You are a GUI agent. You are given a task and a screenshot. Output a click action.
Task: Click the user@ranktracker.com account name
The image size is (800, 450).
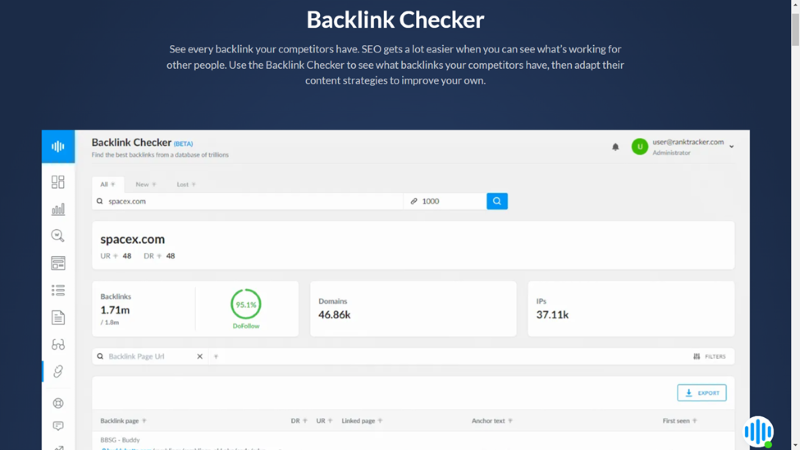pyautogui.click(x=688, y=142)
